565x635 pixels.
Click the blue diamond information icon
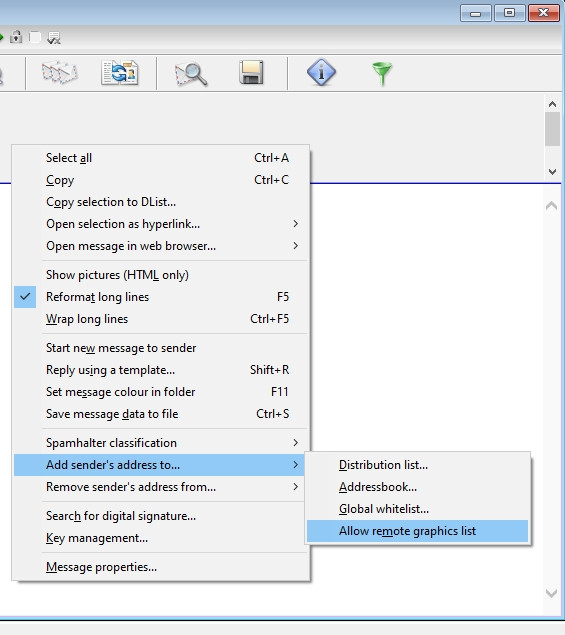tap(321, 73)
